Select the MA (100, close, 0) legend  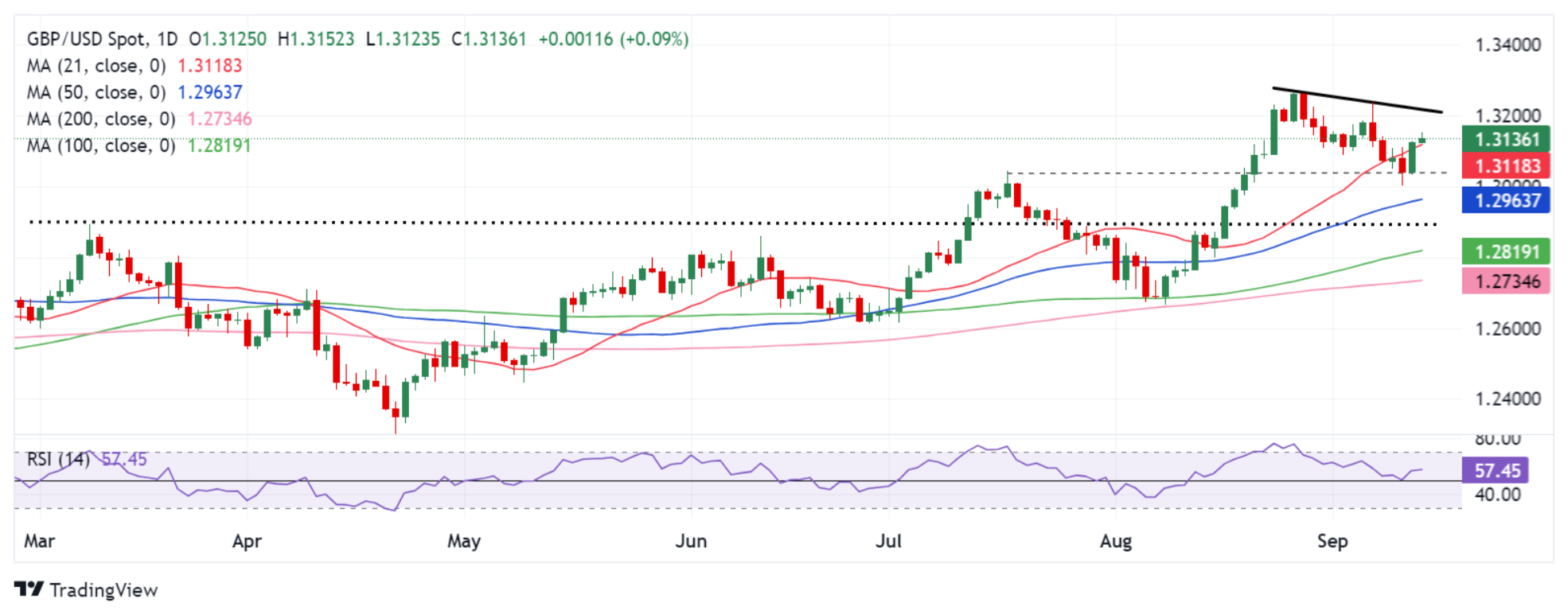tap(101, 146)
